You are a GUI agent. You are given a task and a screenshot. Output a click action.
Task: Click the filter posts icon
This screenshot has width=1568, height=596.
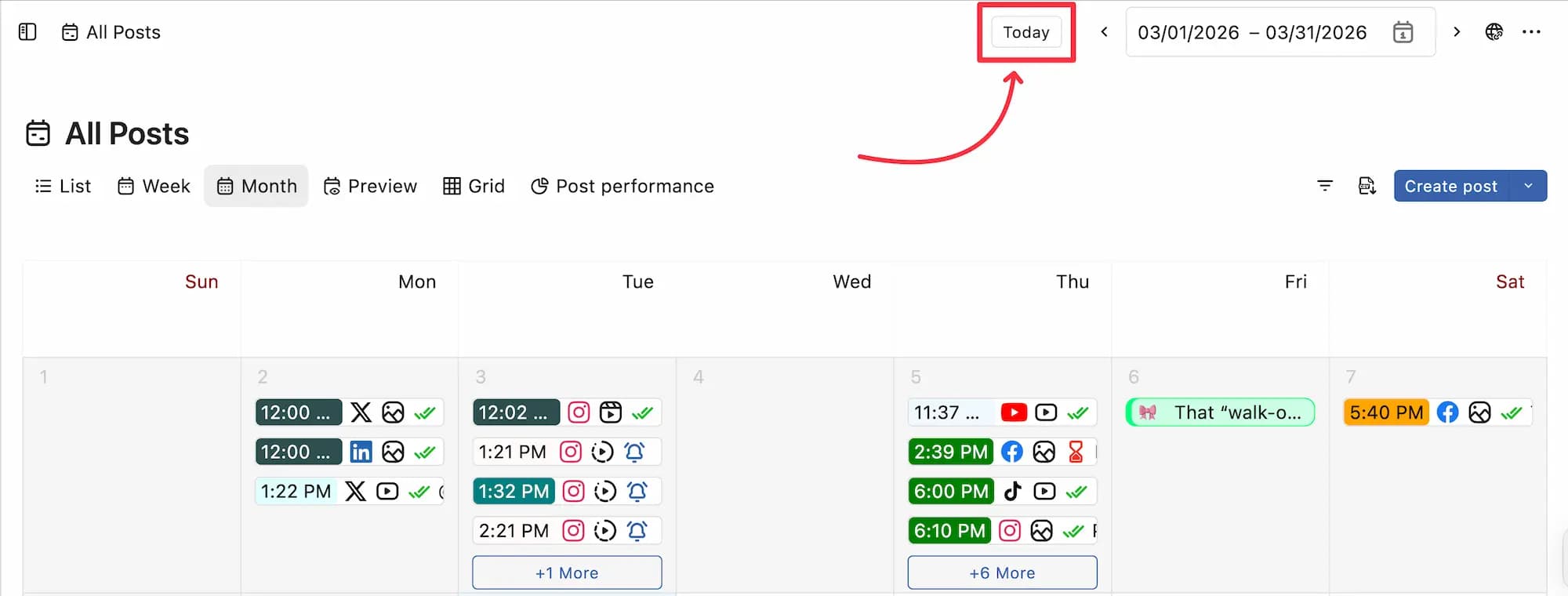point(1325,186)
